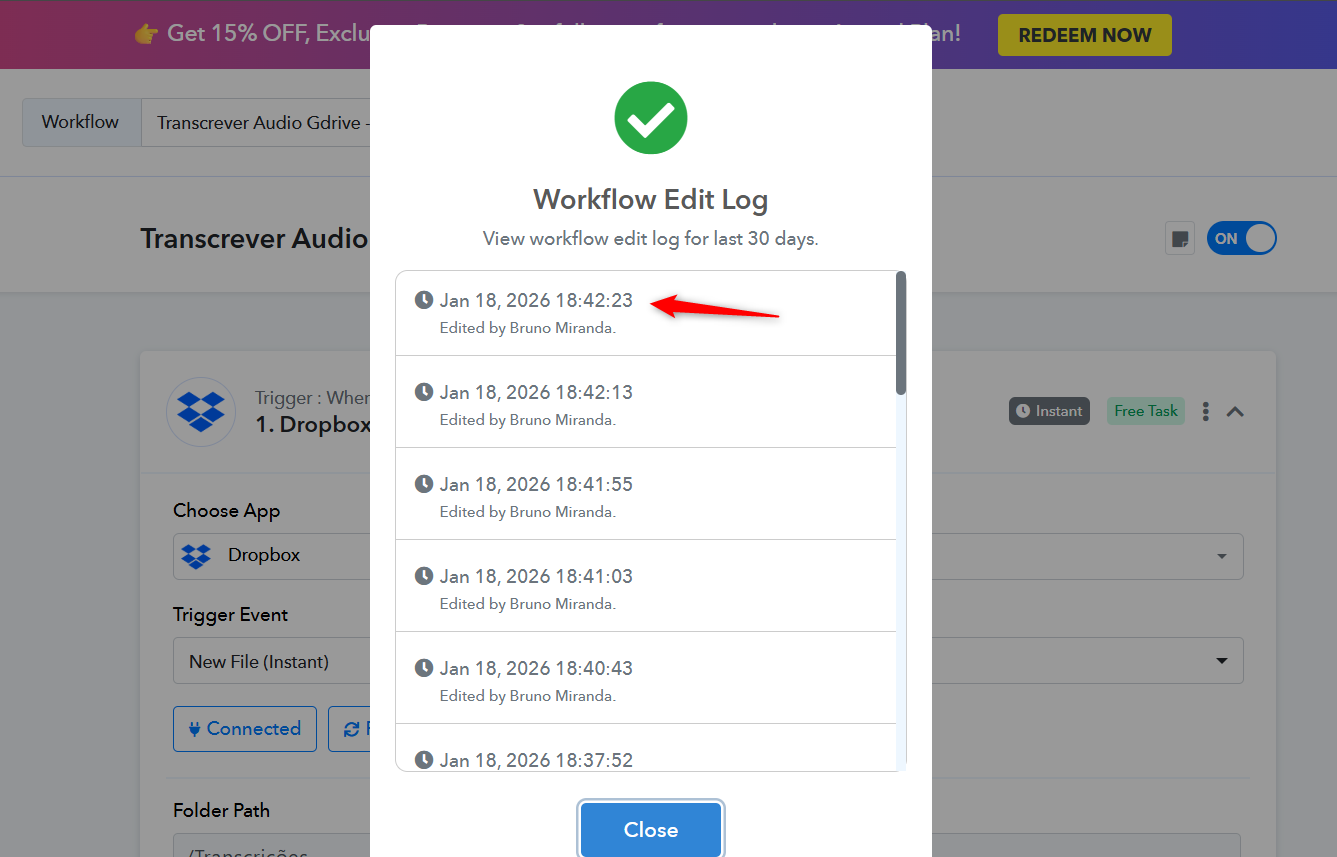Open the workflow notes icon beside ON switch
The height and width of the screenshot is (857, 1337).
(1180, 239)
